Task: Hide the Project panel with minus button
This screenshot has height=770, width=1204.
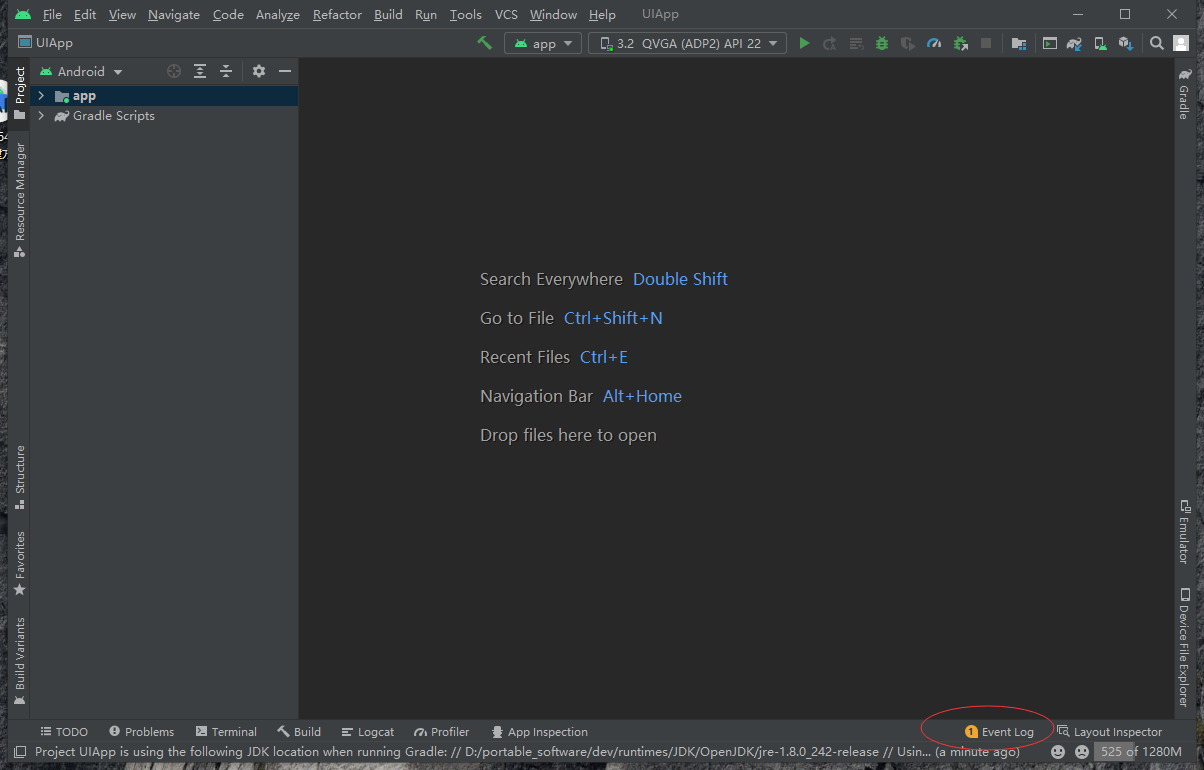Action: click(x=285, y=71)
